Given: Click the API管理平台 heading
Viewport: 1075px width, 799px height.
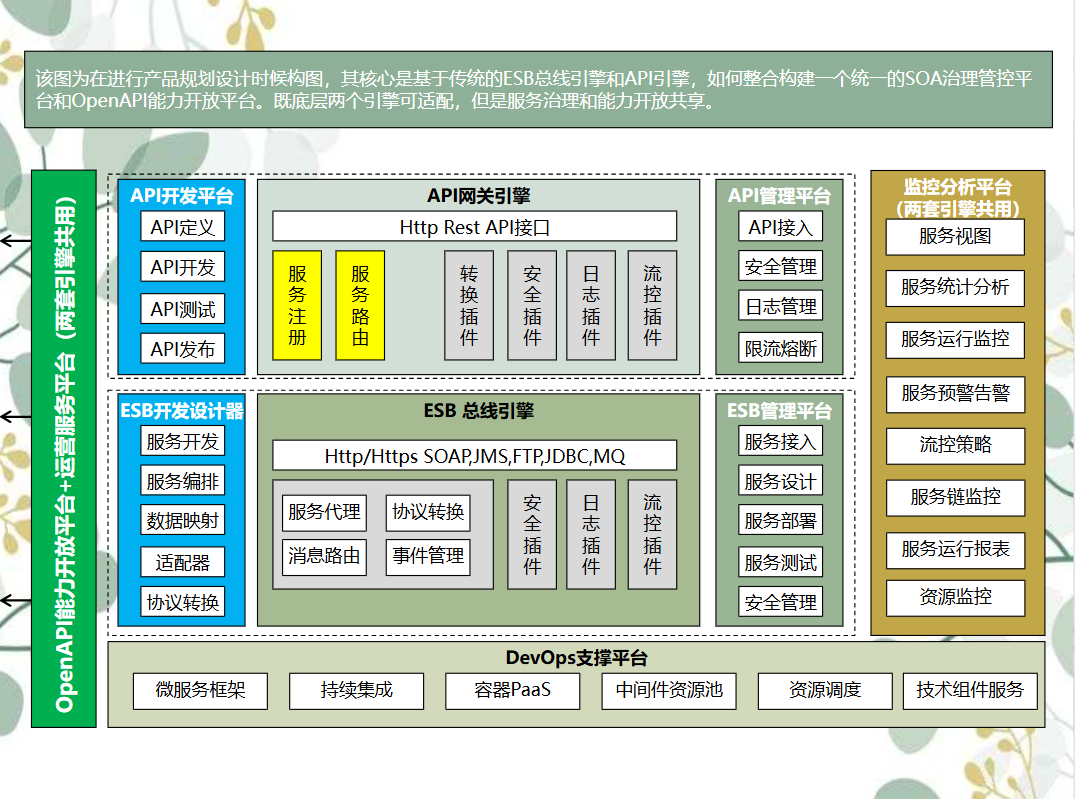Looking at the screenshot, I should pos(780,196).
